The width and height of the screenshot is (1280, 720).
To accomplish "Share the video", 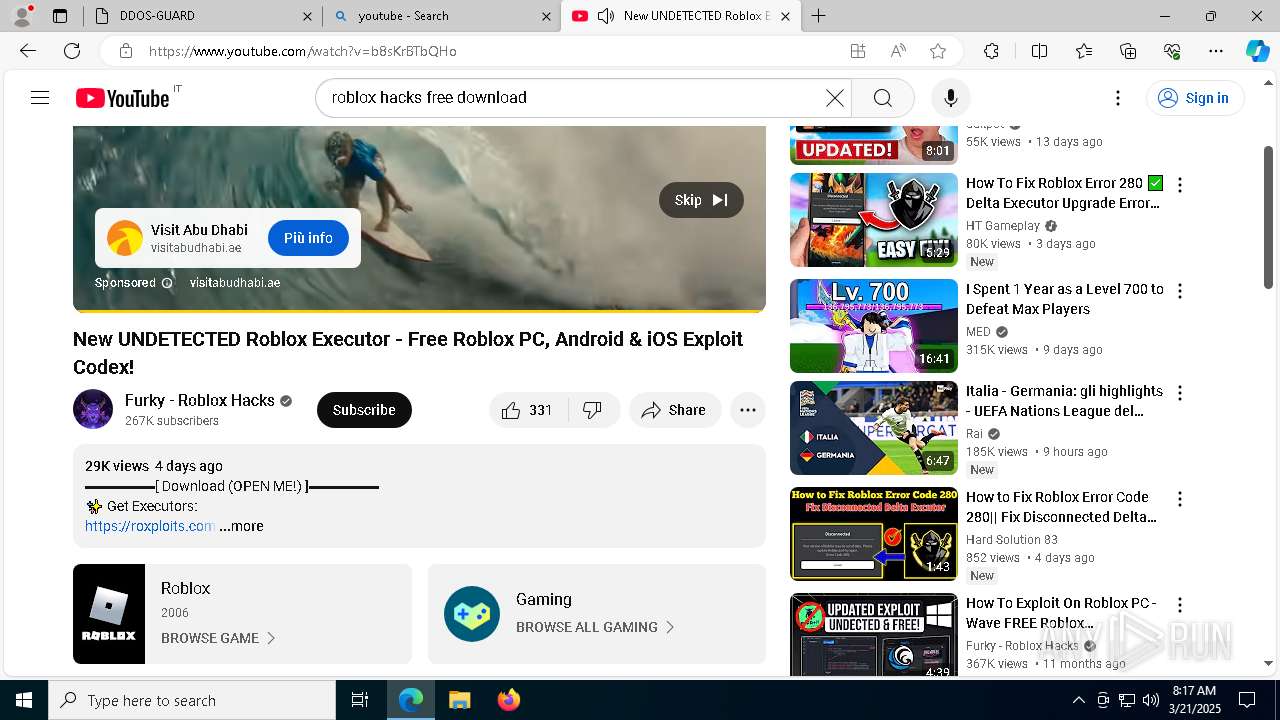I will click(675, 410).
